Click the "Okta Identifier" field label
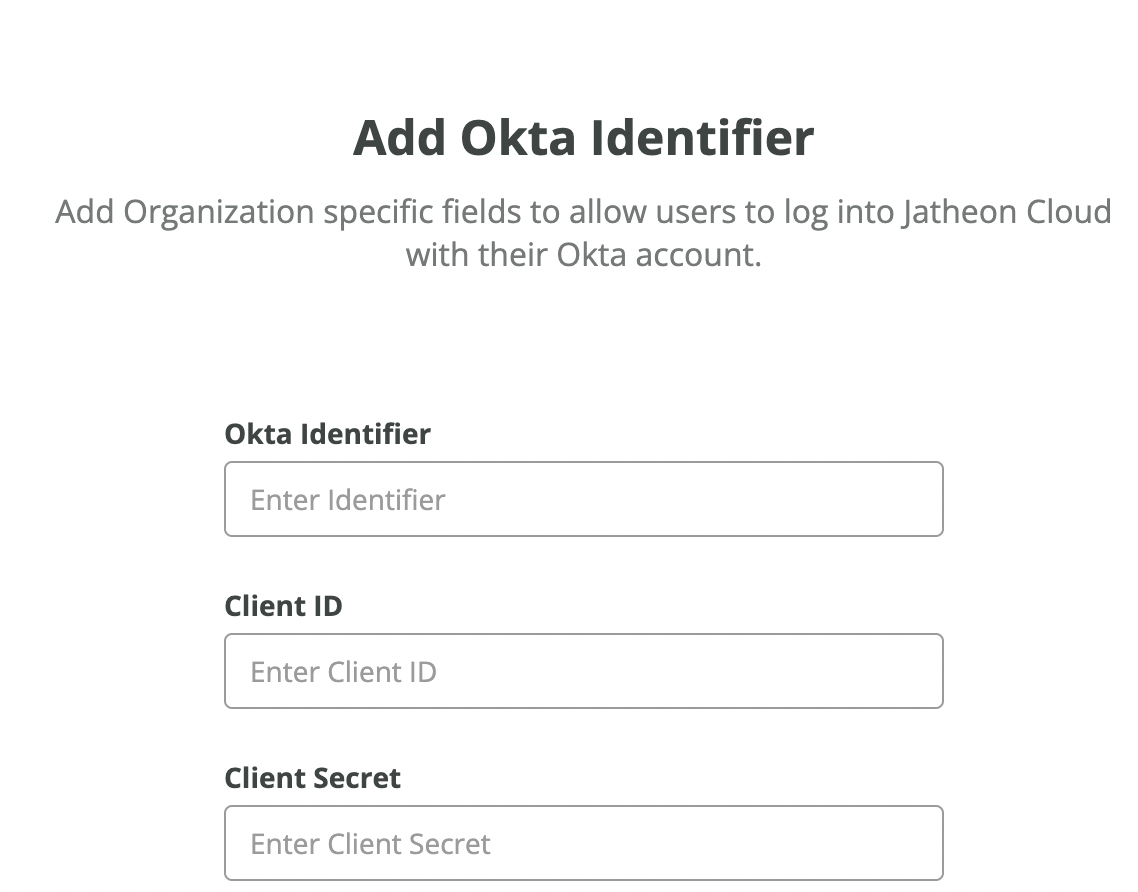The image size is (1138, 892). (x=327, y=433)
